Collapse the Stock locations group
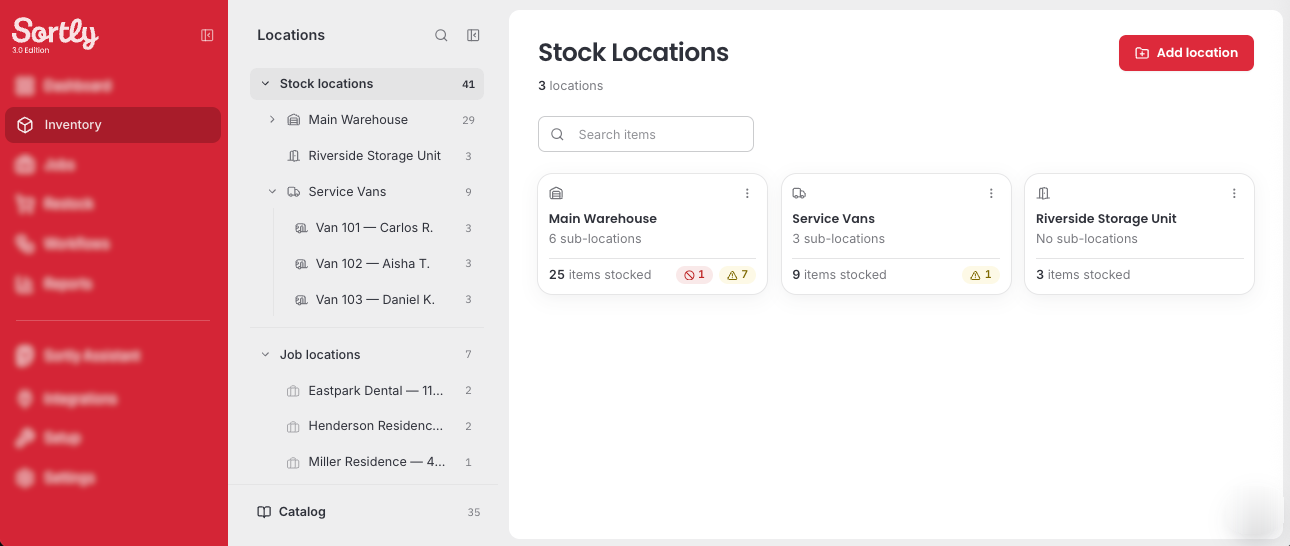Screen dimensions: 1290x546 (264, 84)
